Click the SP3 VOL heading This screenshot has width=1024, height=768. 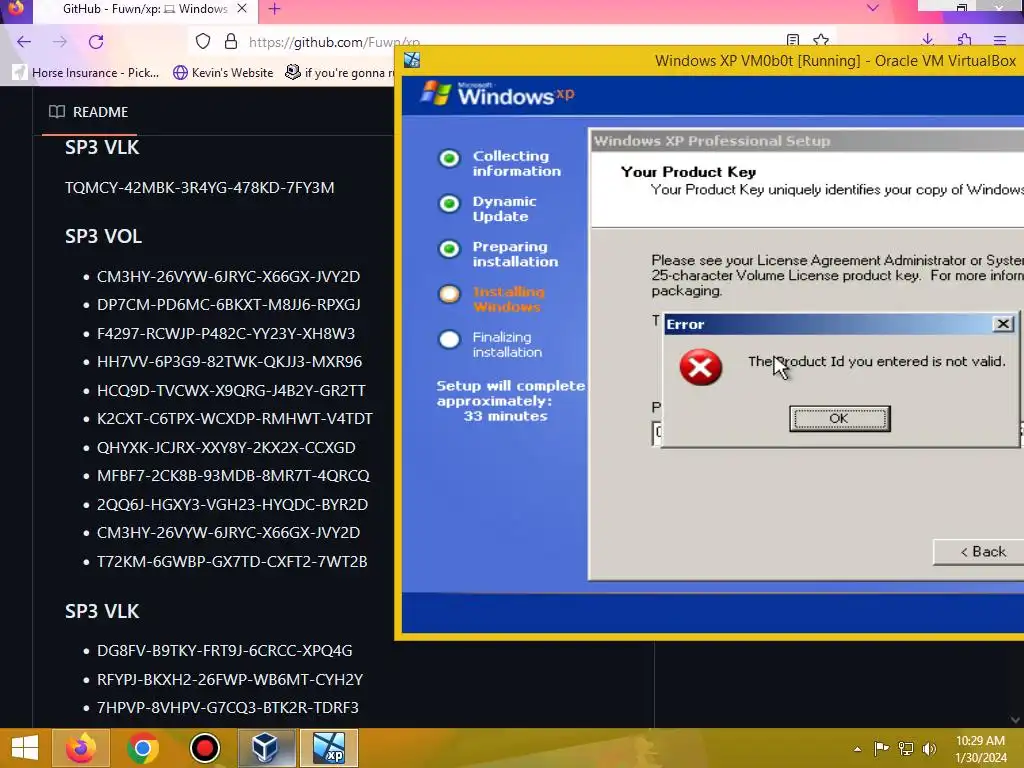coord(103,236)
